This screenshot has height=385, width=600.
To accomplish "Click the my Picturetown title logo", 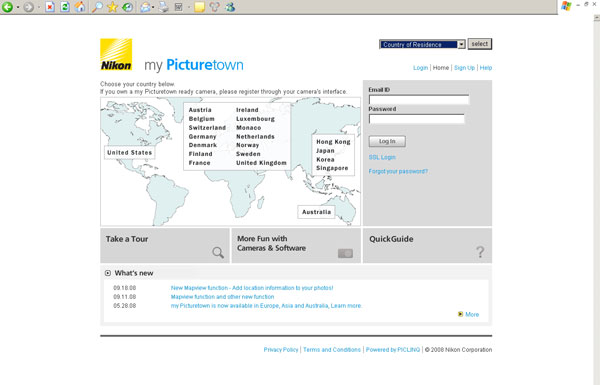I will pyautogui.click(x=194, y=65).
